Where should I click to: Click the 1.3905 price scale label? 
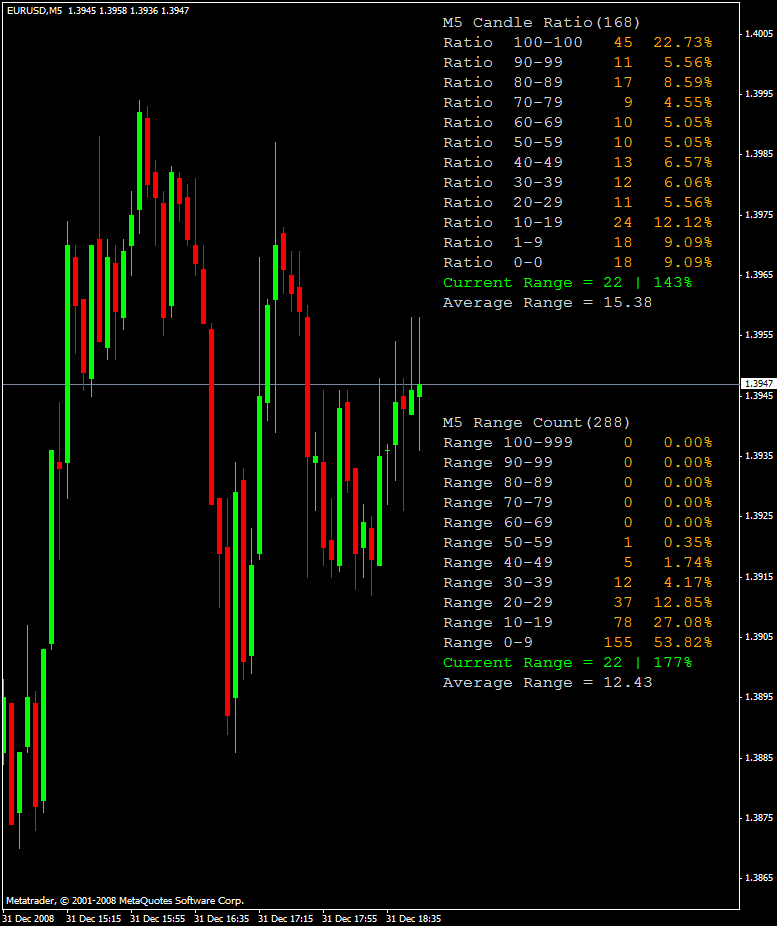pos(759,637)
